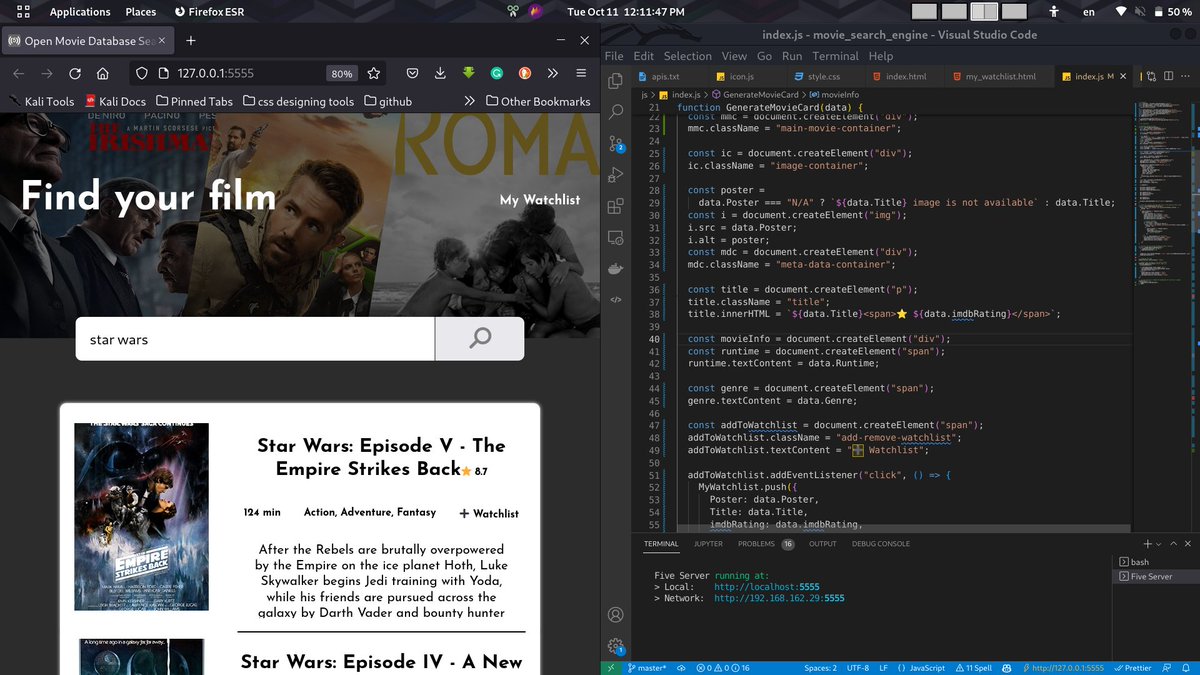Open the Terminal menu in VS Code
Viewport: 1200px width, 675px height.
(x=835, y=56)
